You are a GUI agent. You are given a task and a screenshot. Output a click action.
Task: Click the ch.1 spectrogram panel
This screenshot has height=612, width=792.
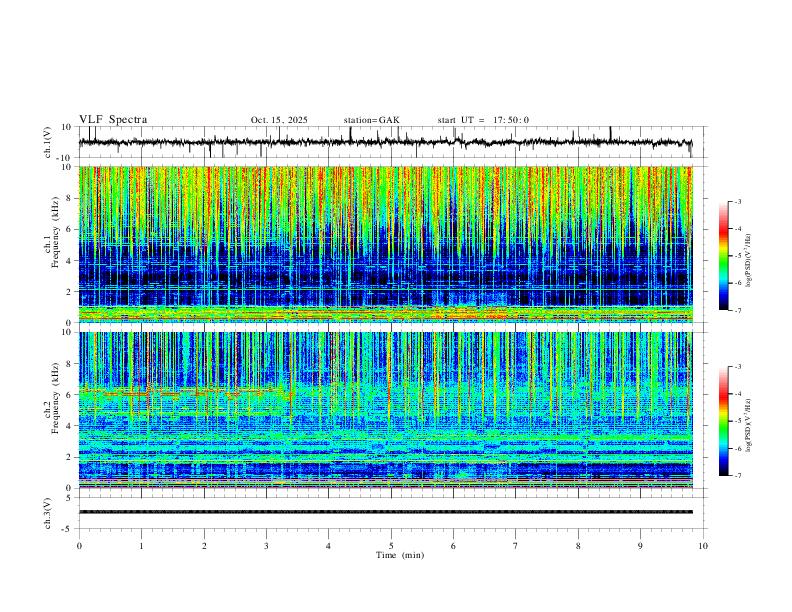coord(385,244)
